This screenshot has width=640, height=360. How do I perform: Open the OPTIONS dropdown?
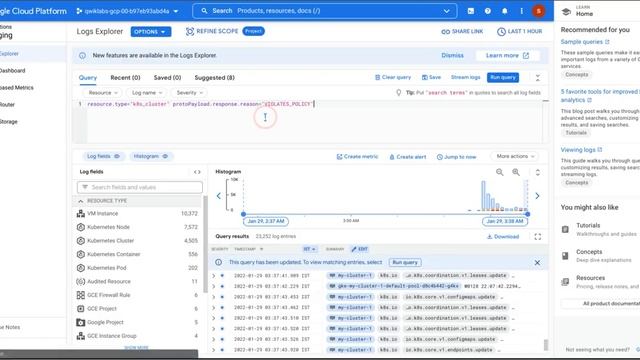click(151, 32)
